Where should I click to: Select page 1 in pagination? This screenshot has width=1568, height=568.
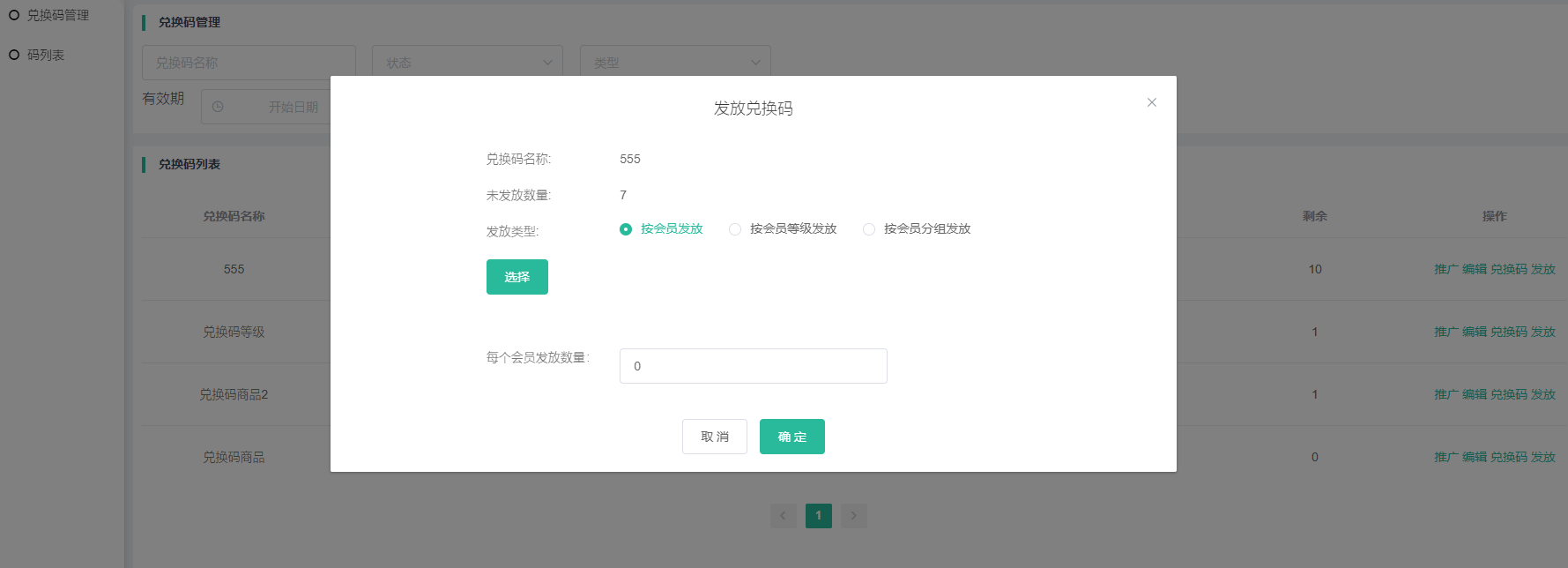[x=818, y=516]
